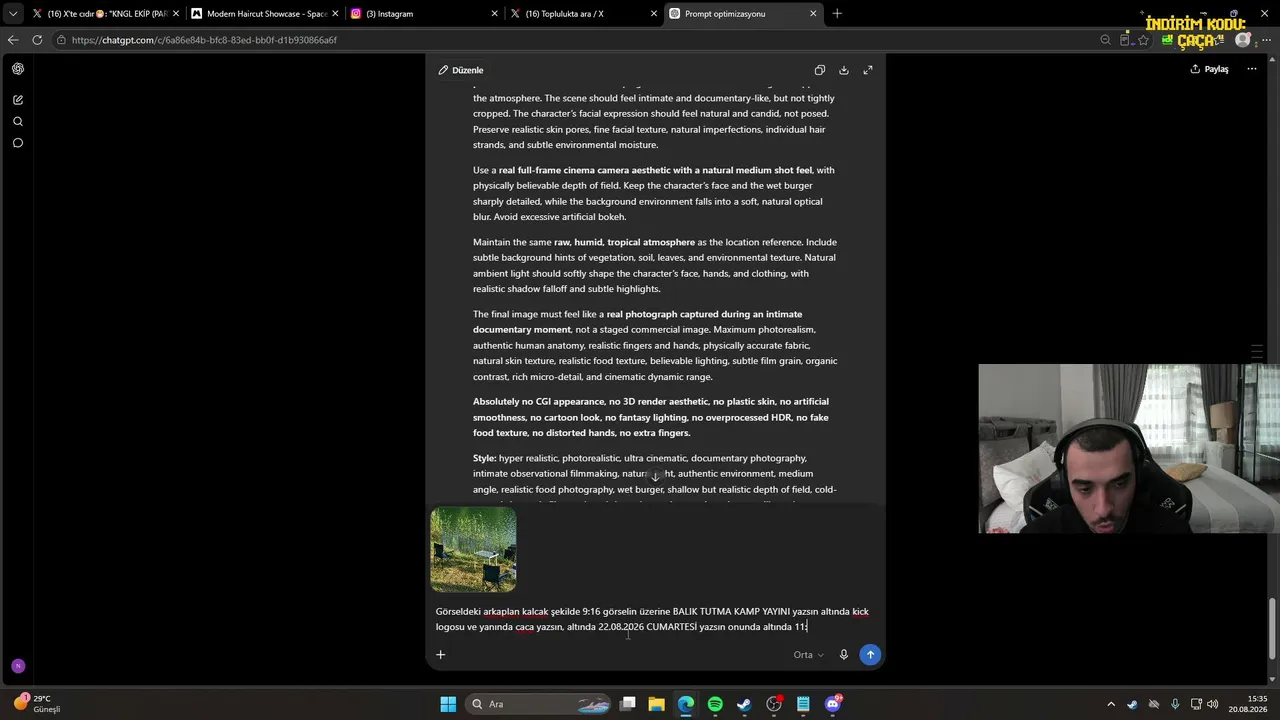
Task: Open Microsoft Edge from the taskbar
Action: tap(686, 704)
